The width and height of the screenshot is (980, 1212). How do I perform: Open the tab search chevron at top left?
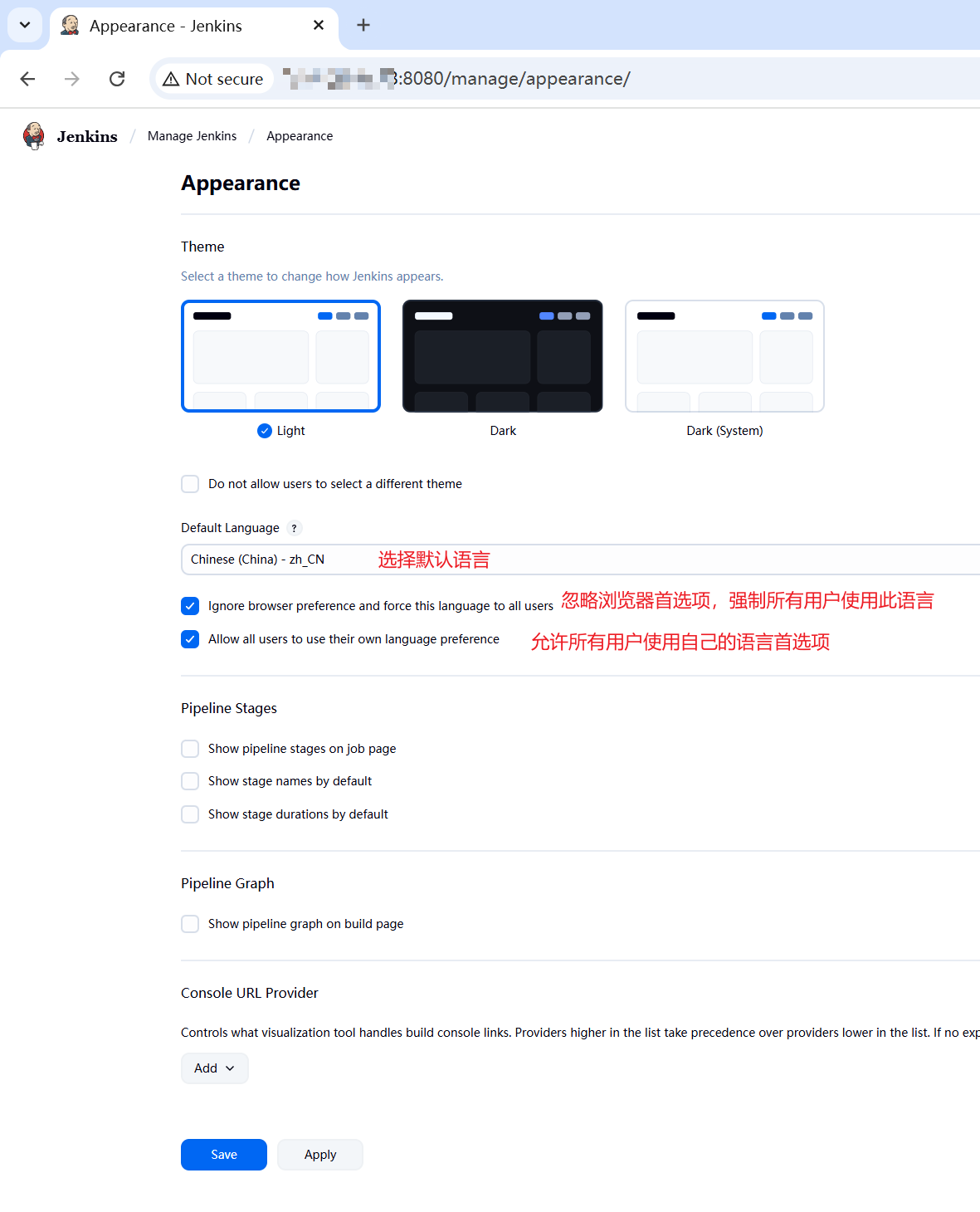click(x=25, y=25)
